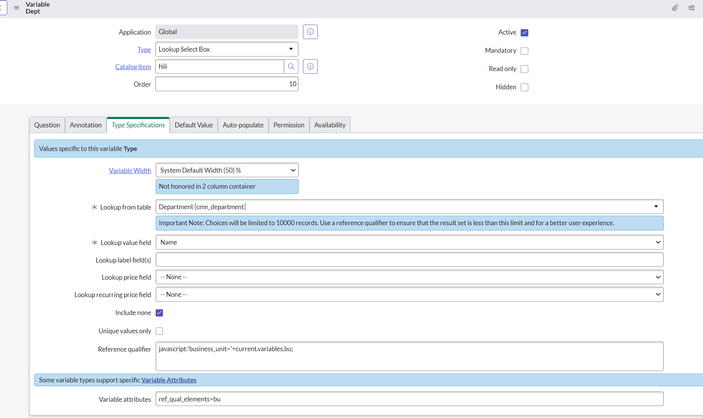Click the Catalog item label link

(133, 67)
